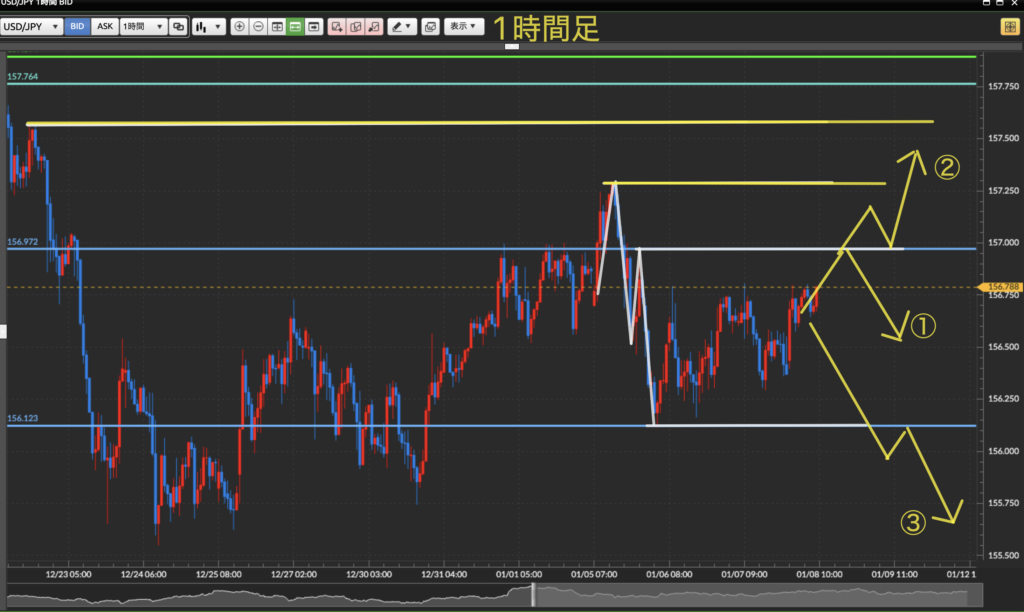Switch price display to ASK
The width and height of the screenshot is (1024, 612).
[x=104, y=27]
